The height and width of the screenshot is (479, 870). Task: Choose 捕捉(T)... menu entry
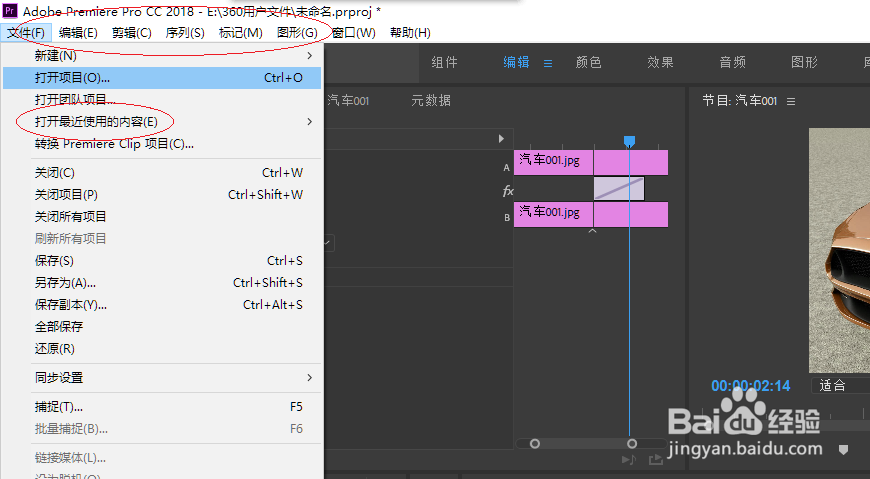(x=162, y=407)
